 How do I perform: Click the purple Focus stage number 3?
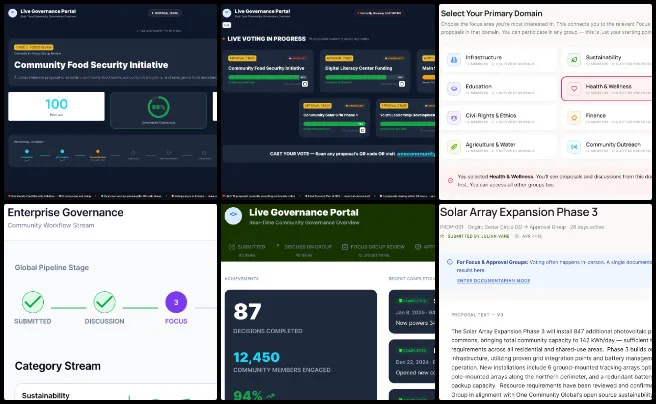176,302
